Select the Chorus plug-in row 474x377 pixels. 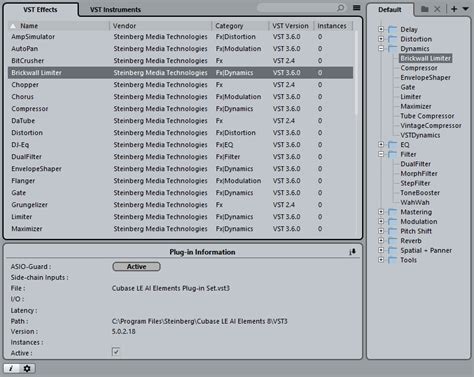[x=180, y=97]
